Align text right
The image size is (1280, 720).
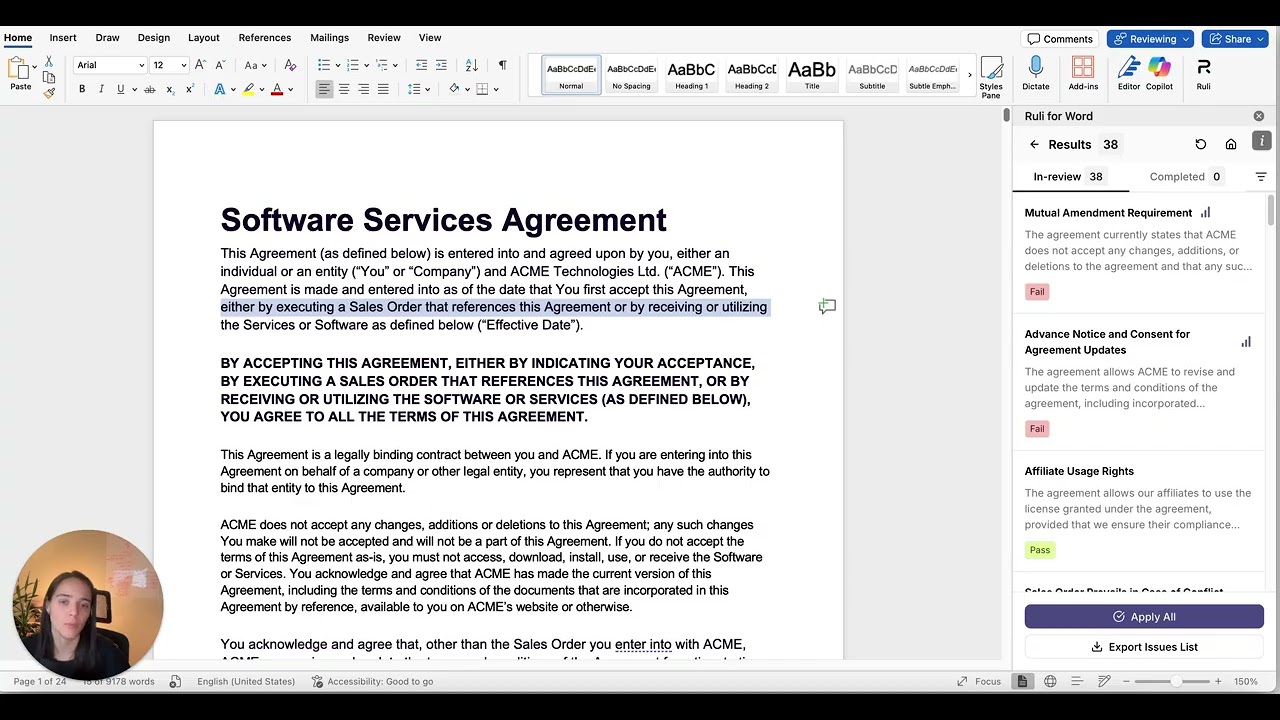(x=364, y=89)
